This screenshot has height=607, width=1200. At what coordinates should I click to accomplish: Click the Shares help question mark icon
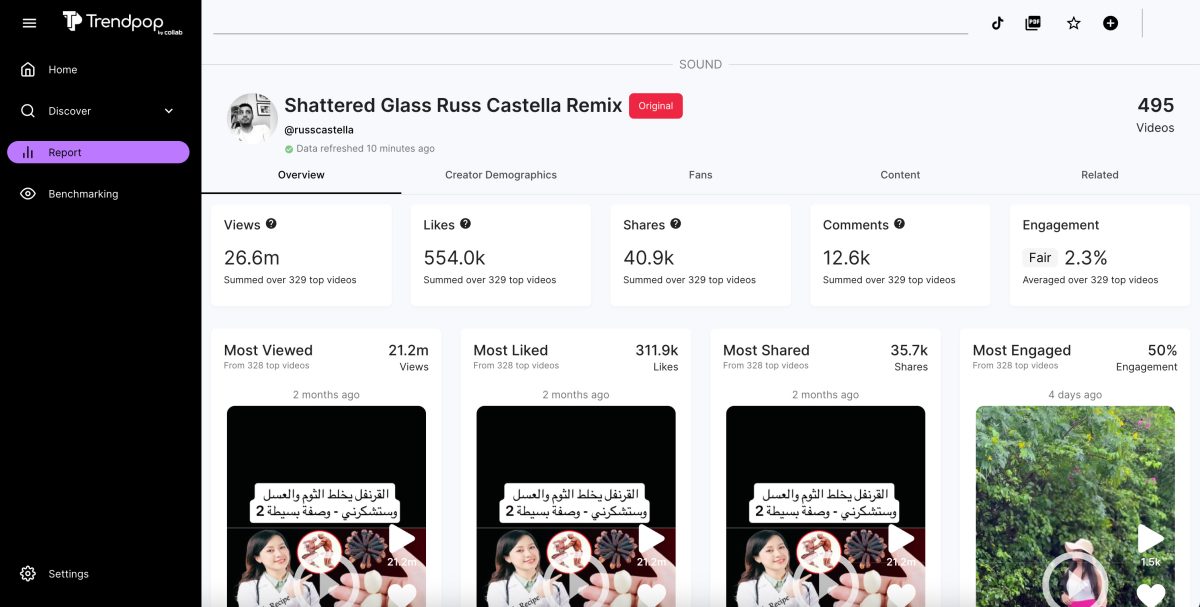[675, 224]
